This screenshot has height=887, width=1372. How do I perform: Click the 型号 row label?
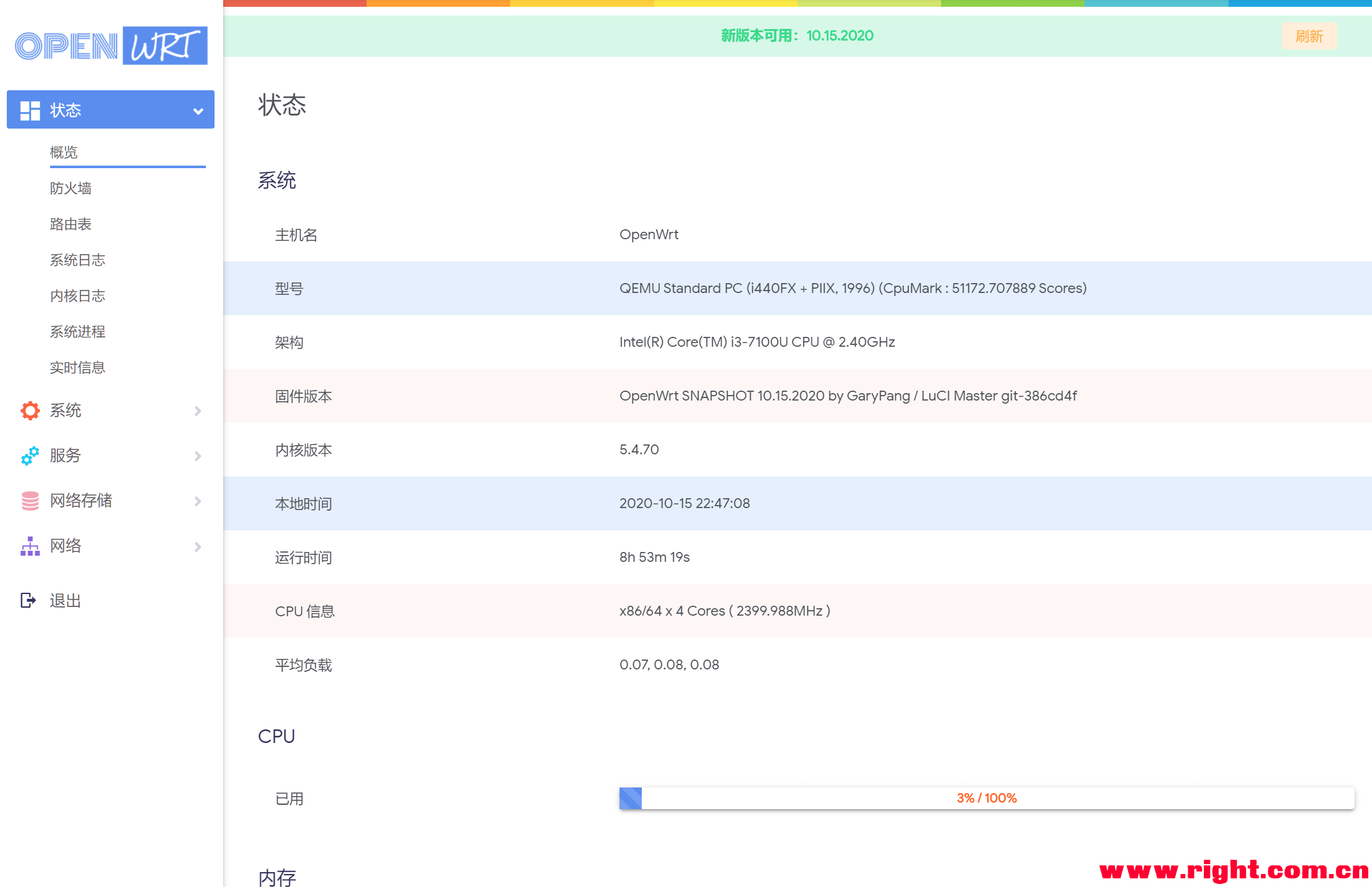(289, 289)
